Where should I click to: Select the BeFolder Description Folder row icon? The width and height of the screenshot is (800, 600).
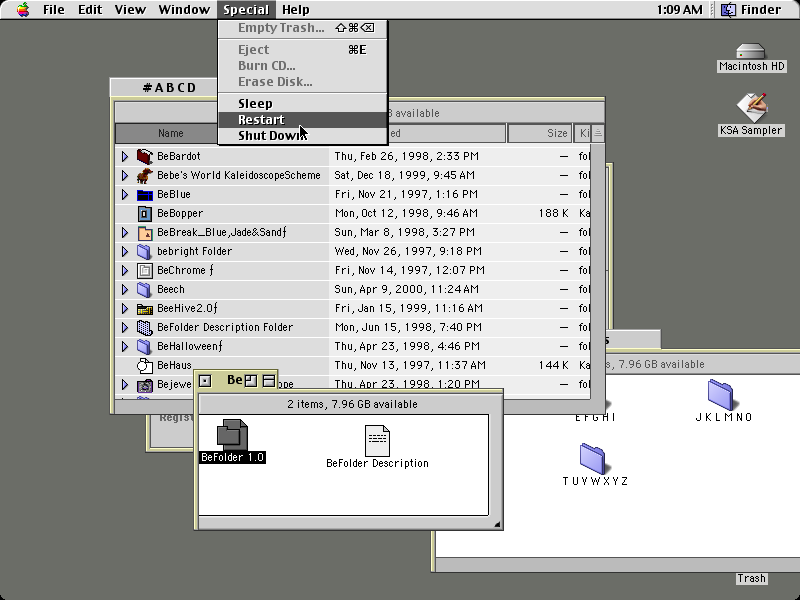click(x=145, y=327)
